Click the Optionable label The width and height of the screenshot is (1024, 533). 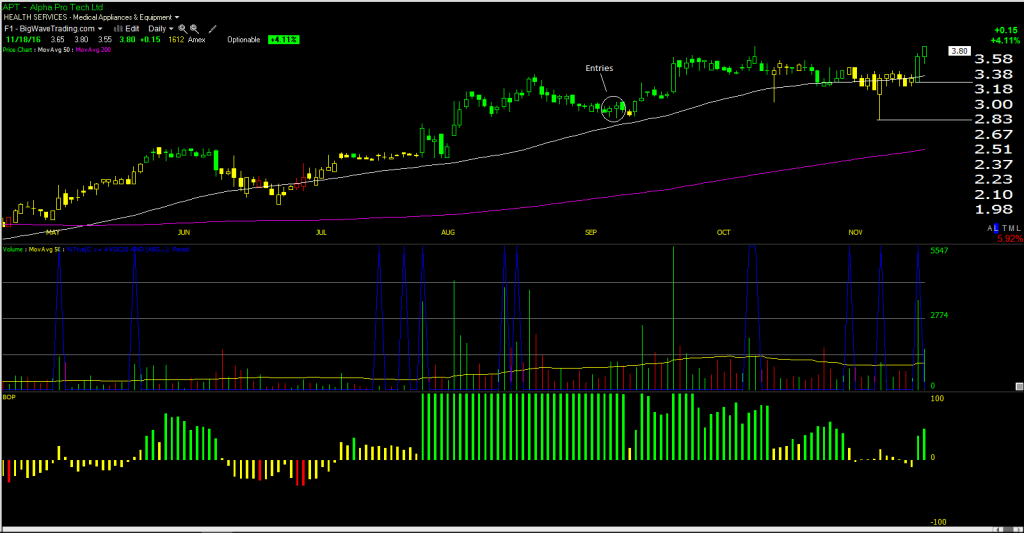244,40
